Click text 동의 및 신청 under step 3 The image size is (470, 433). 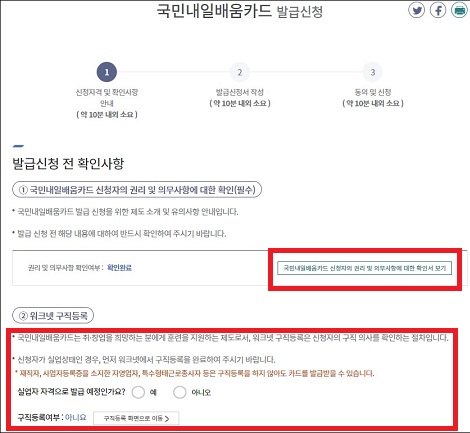(373, 92)
